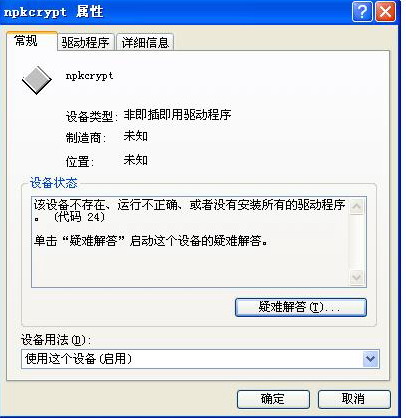The image size is (406, 418).
Task: Close the npkcrypt 属性 dialog
Action: click(386, 12)
